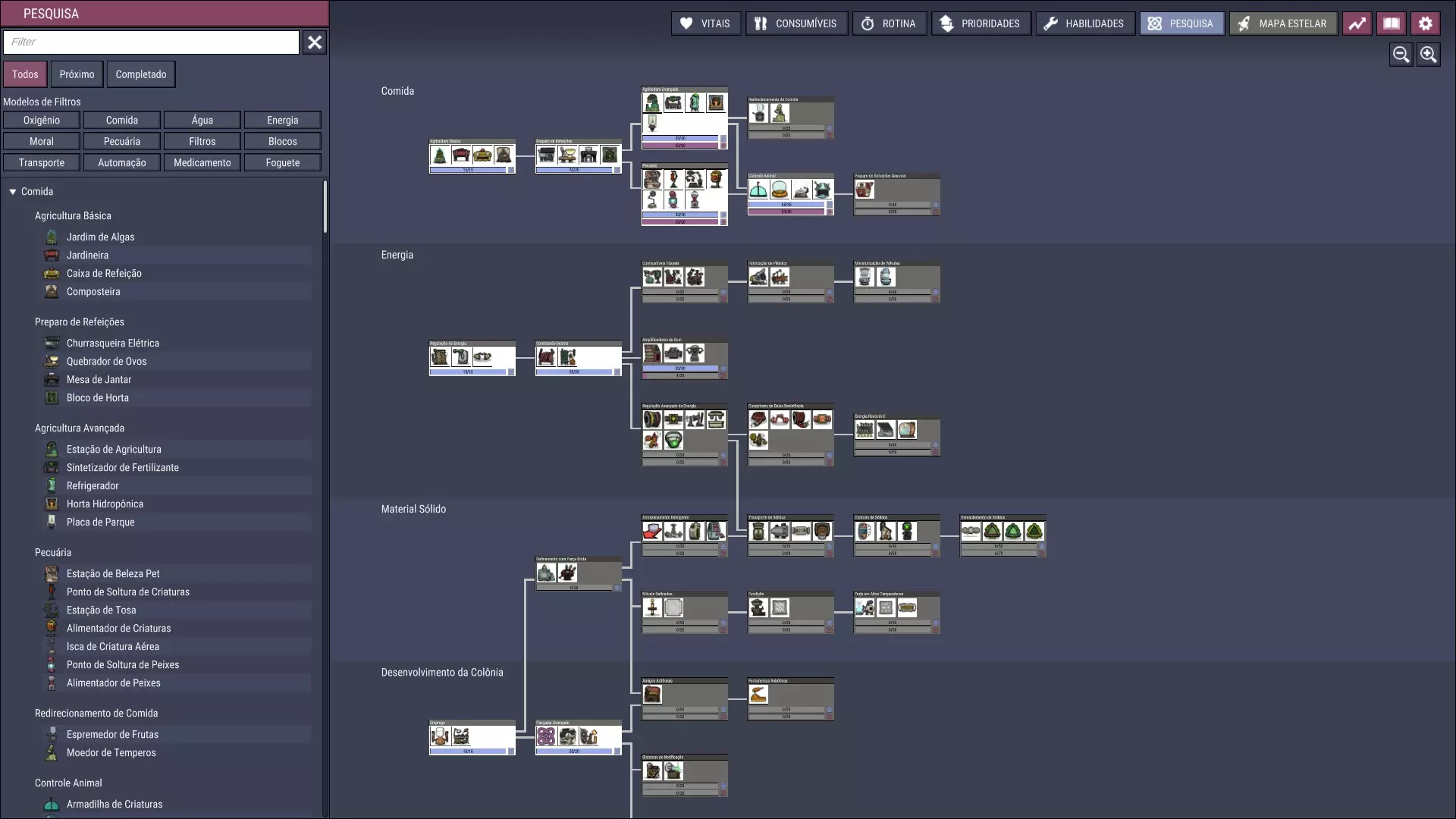Open the Habilidades tab

1085,24
